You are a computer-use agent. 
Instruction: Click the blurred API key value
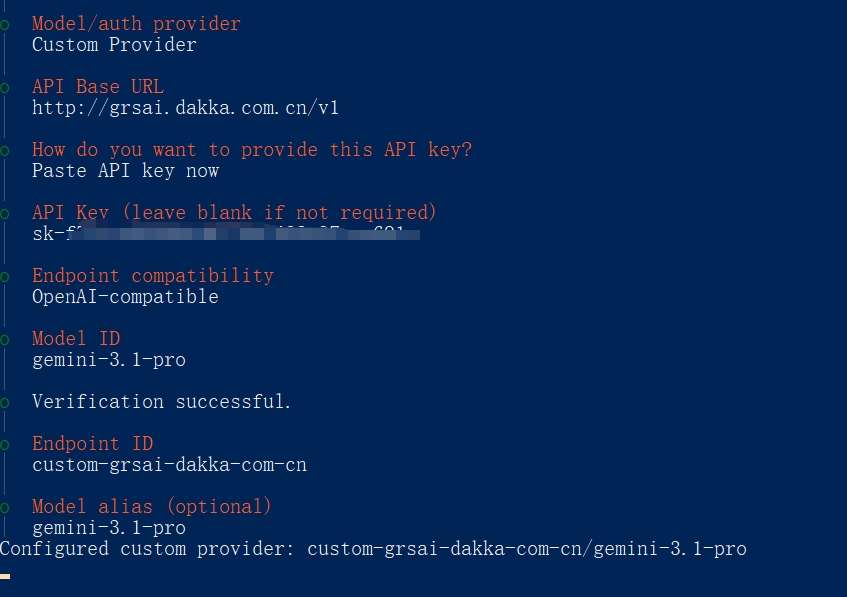pyautogui.click(x=225, y=234)
